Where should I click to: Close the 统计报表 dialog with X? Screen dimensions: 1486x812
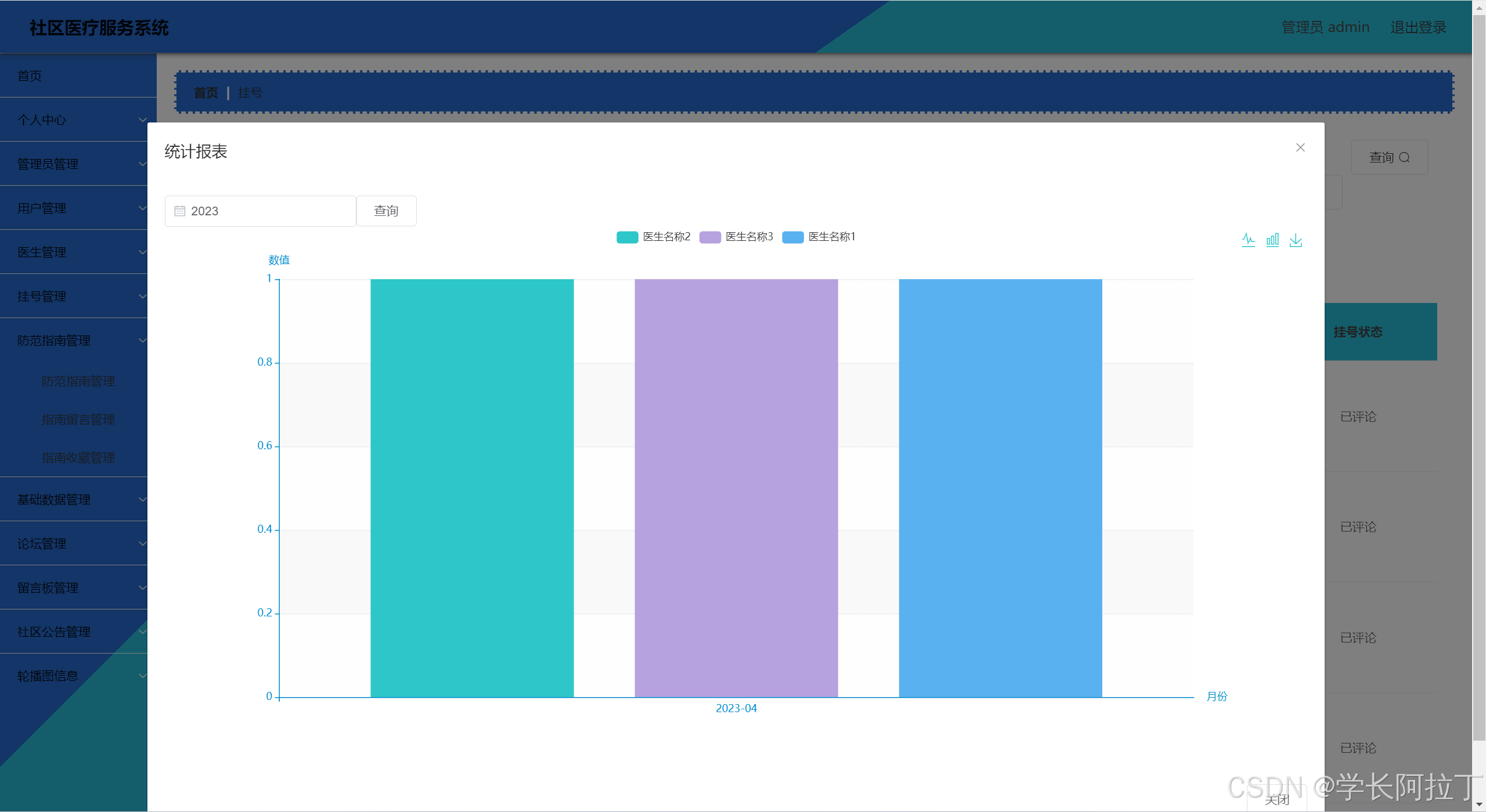pyautogui.click(x=1300, y=147)
